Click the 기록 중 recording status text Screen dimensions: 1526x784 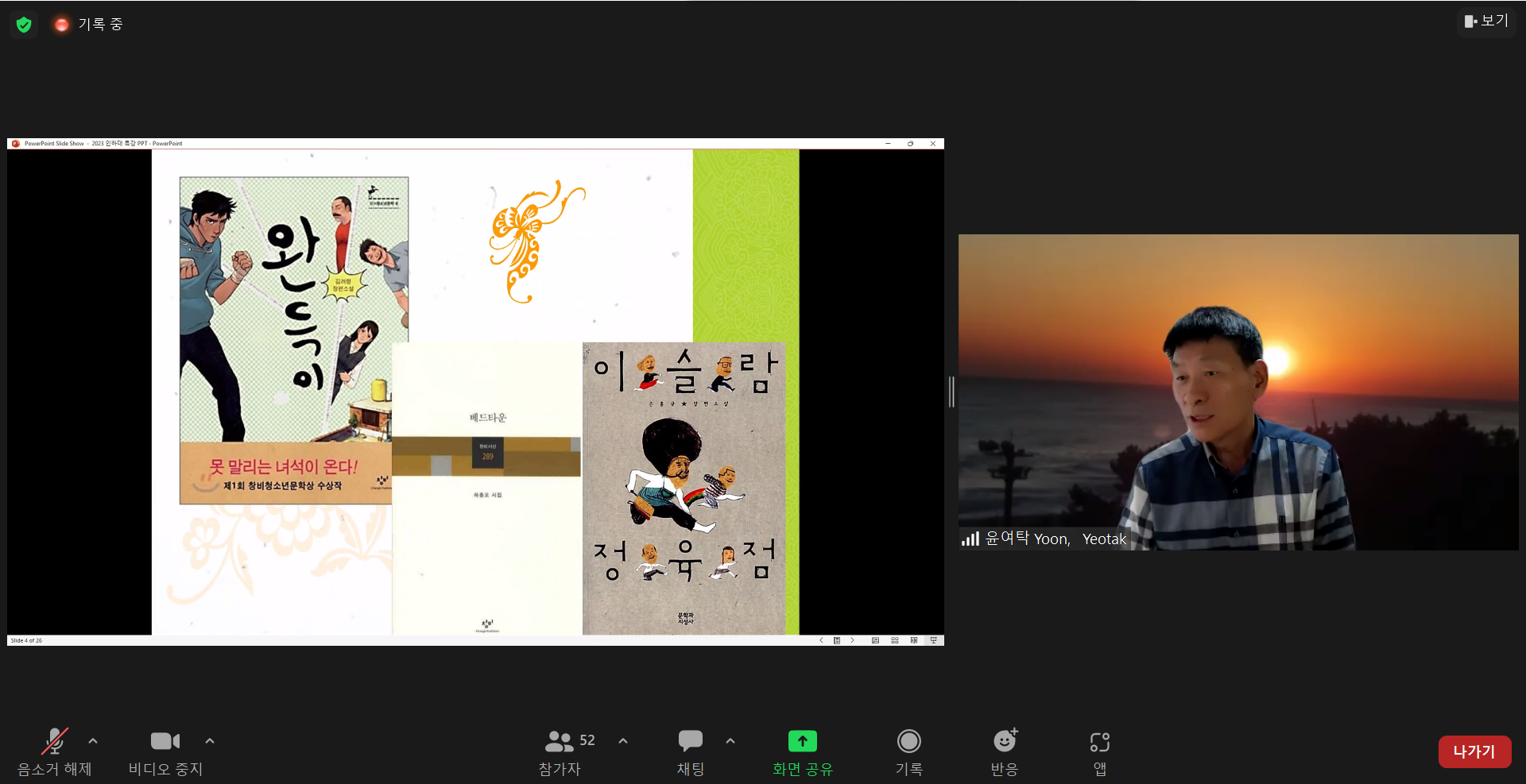click(100, 25)
